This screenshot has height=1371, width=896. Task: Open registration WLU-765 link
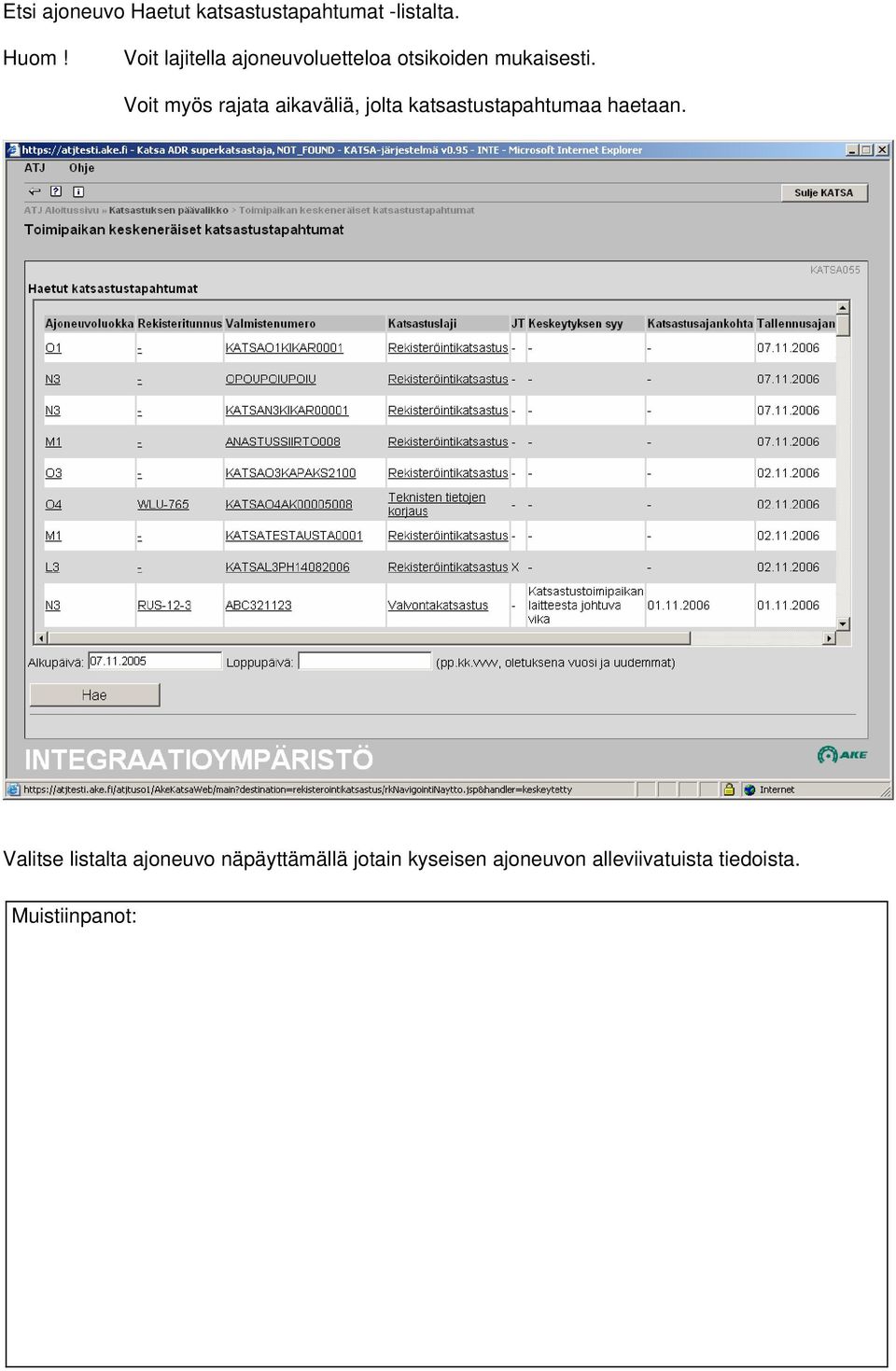[163, 504]
